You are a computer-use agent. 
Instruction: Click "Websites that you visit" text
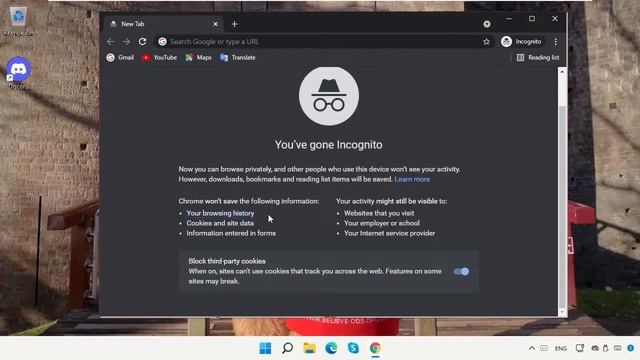(379, 213)
